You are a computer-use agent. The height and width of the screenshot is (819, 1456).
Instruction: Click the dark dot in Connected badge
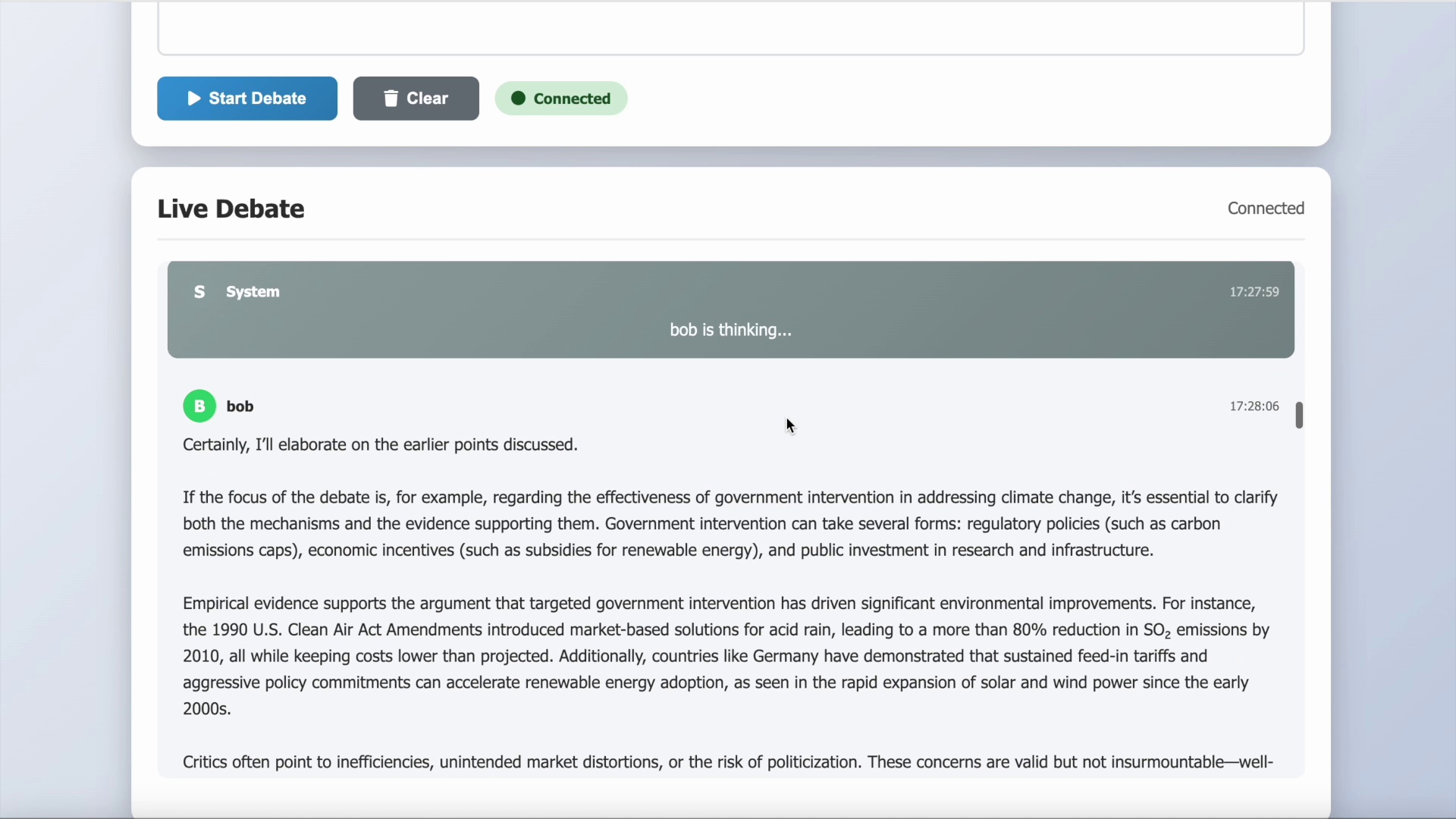pos(518,99)
